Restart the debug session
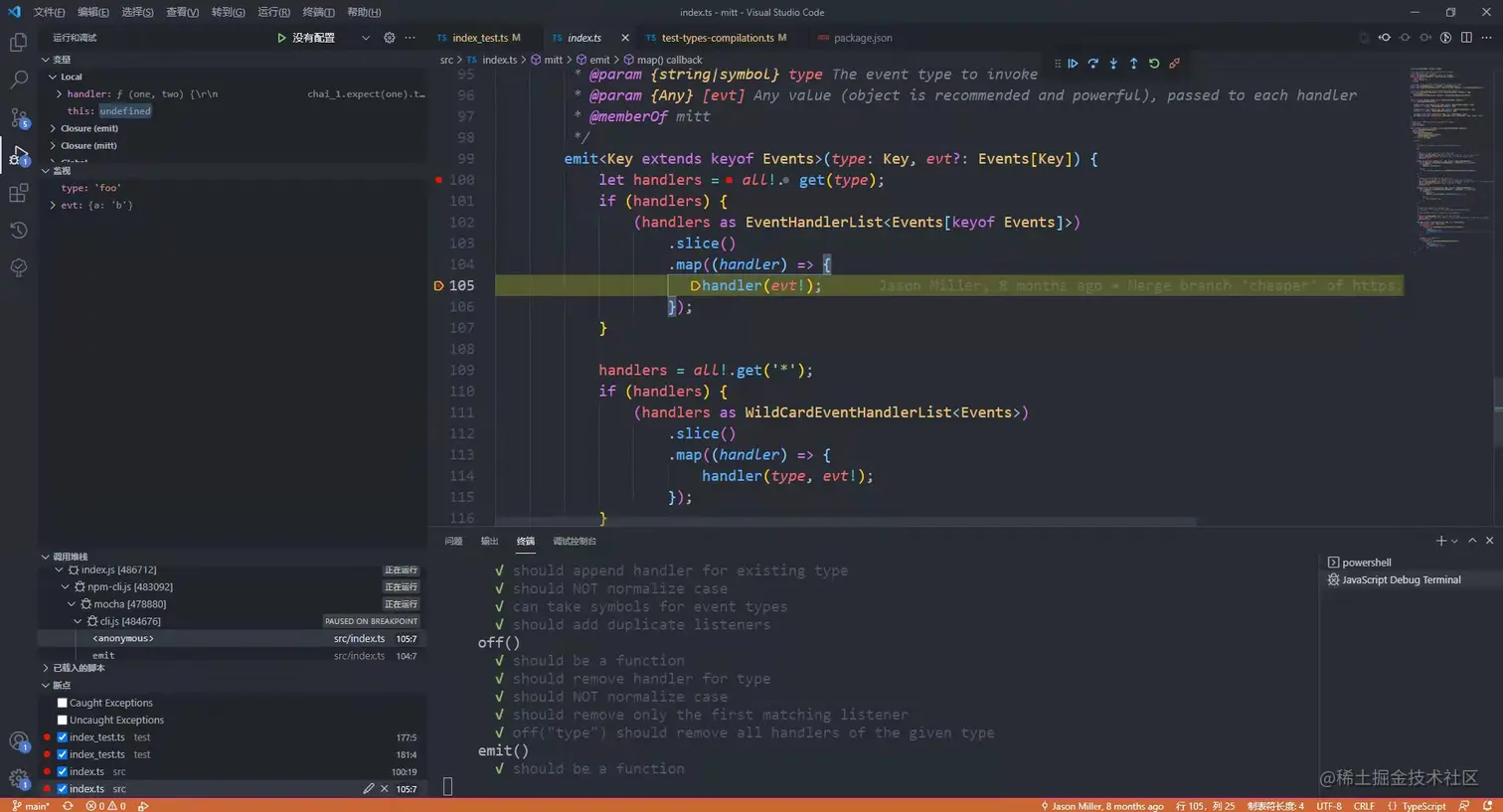Image resolution: width=1503 pixels, height=812 pixels. pyautogui.click(x=1154, y=64)
